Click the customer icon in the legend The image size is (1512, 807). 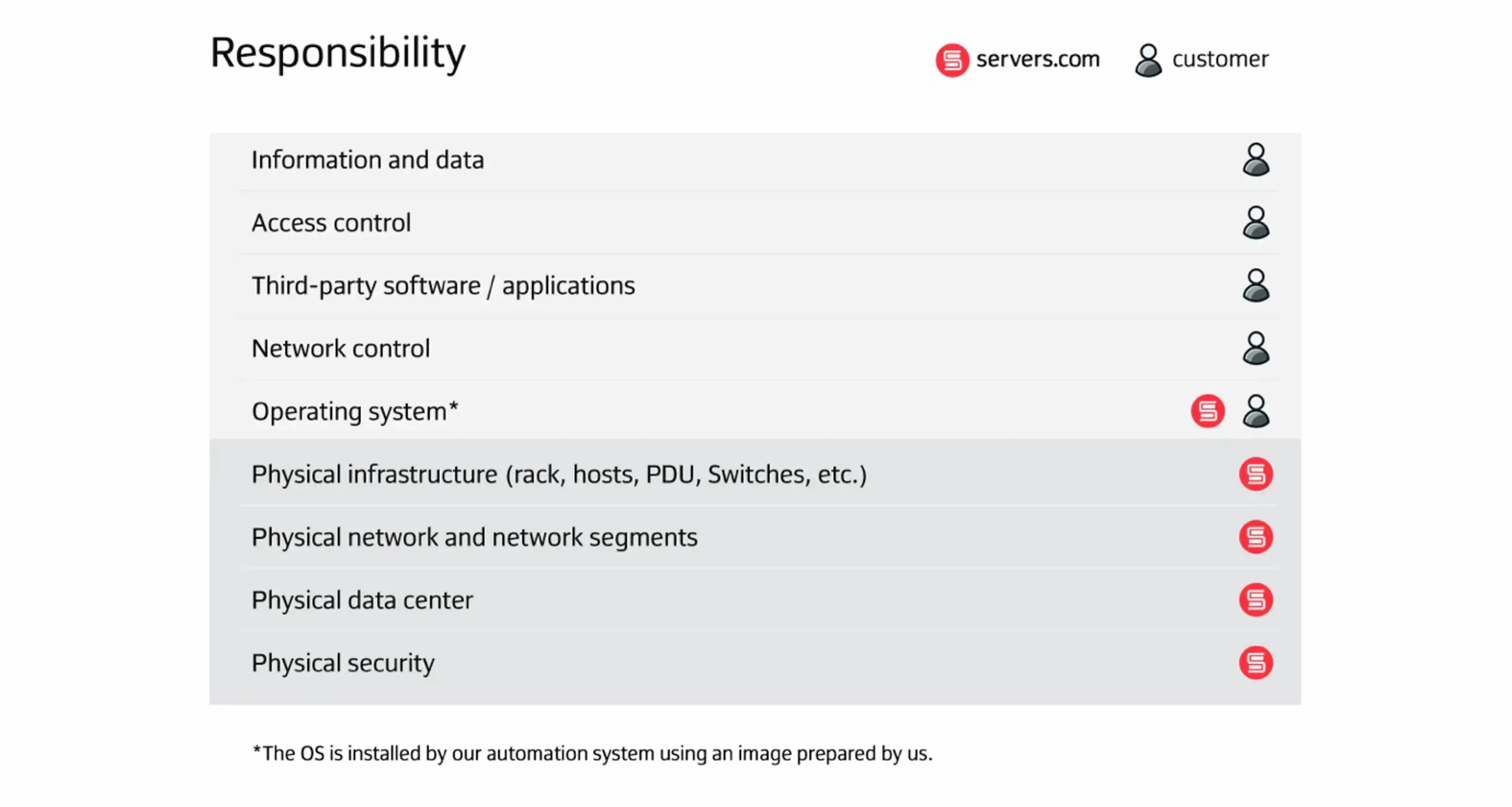[1147, 60]
